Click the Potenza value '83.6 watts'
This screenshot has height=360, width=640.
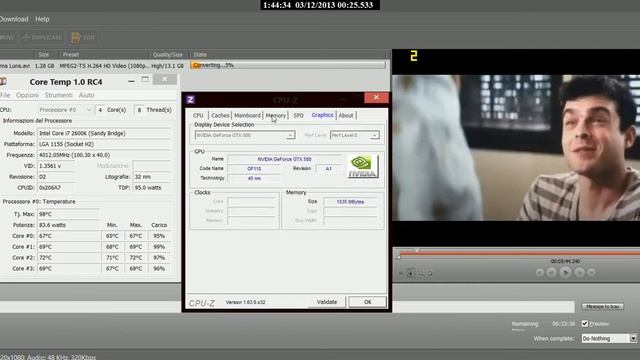point(52,225)
